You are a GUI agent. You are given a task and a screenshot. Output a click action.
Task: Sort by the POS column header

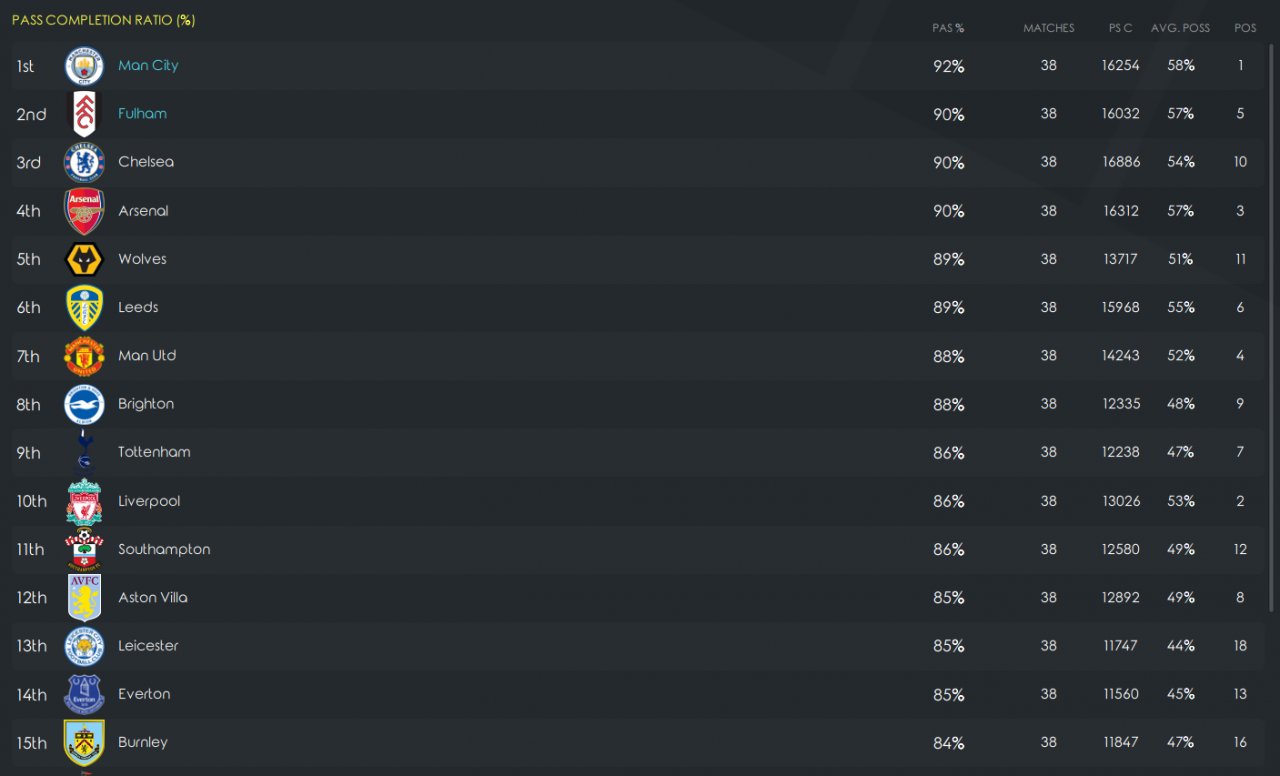[x=1245, y=28]
